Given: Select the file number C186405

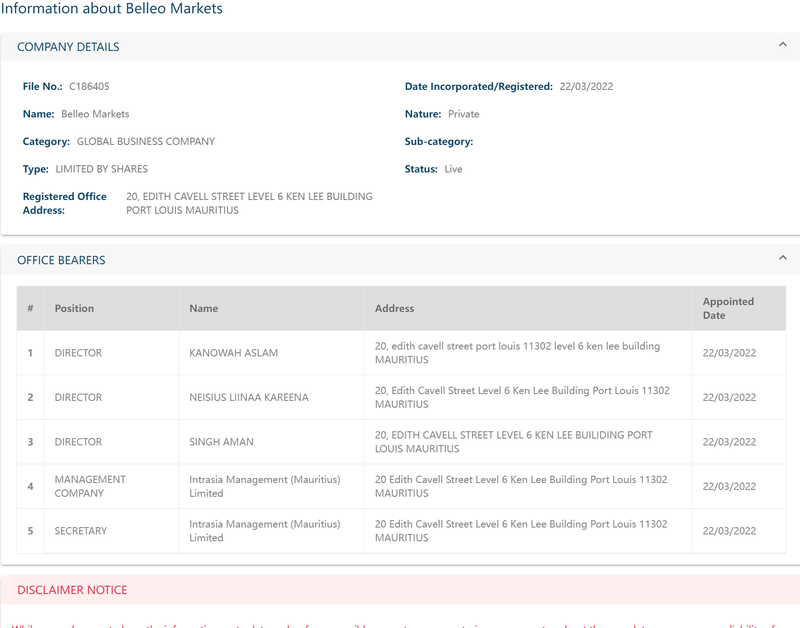Looking at the screenshot, I should pyautogui.click(x=89, y=86).
